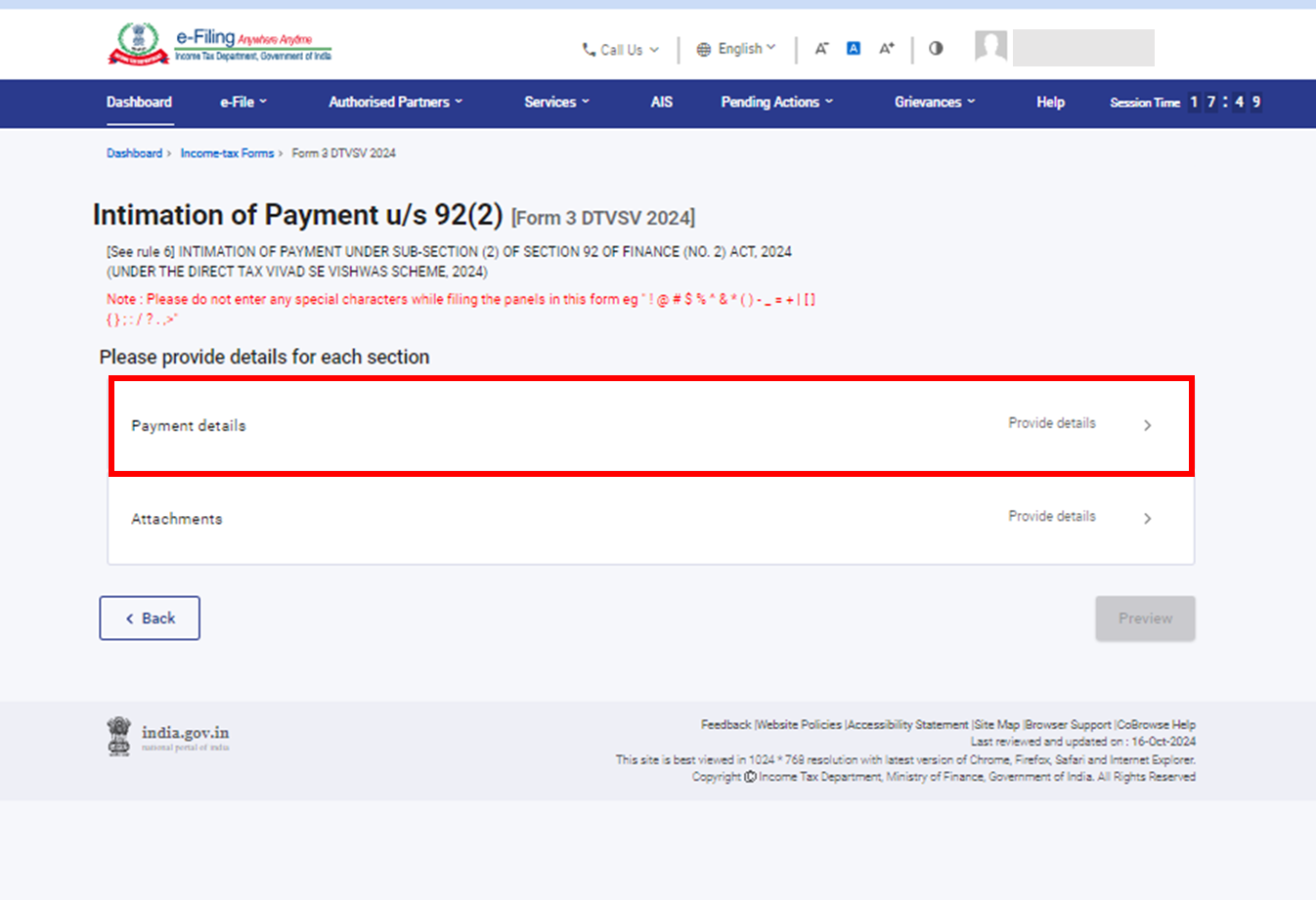
Task: Reset font size with the blue A icon
Action: [x=853, y=47]
